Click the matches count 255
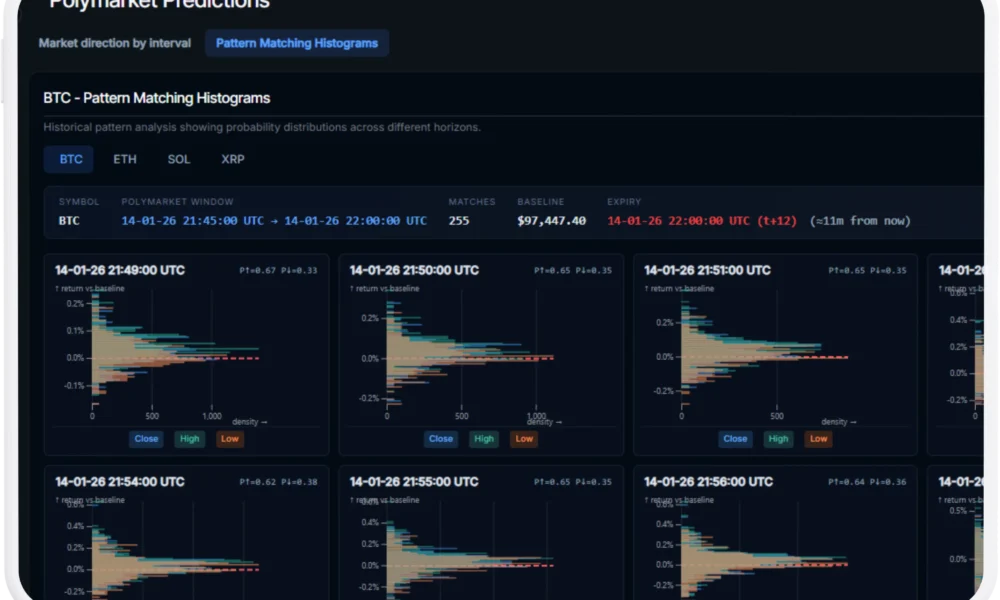This screenshot has width=1000, height=600. [459, 221]
